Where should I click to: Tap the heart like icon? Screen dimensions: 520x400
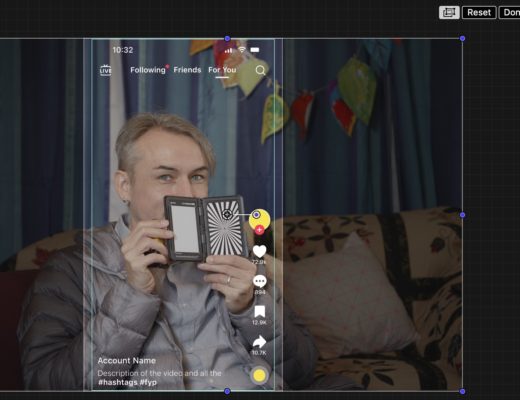pyautogui.click(x=259, y=251)
